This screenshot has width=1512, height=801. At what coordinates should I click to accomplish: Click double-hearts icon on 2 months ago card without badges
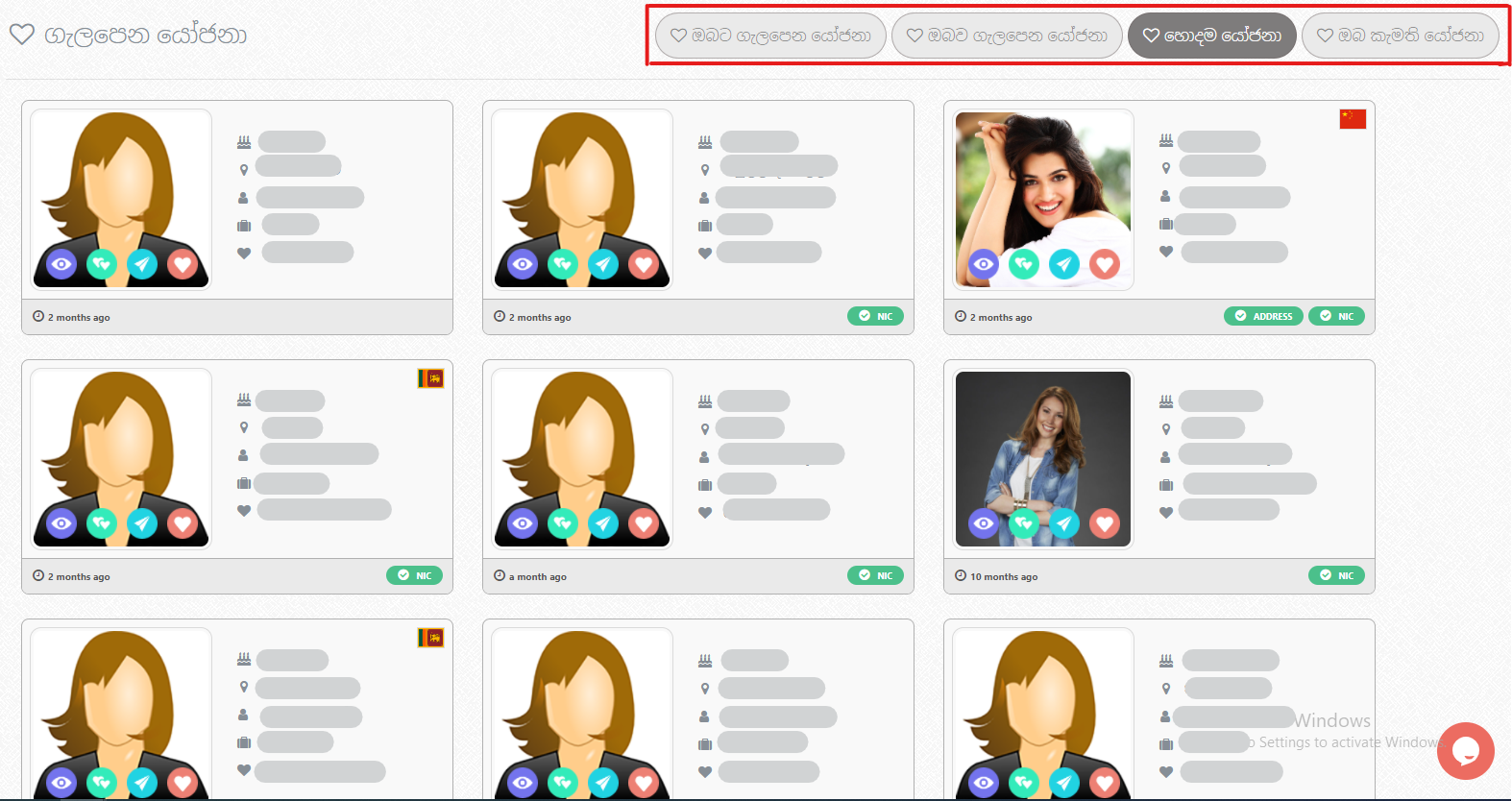[102, 264]
